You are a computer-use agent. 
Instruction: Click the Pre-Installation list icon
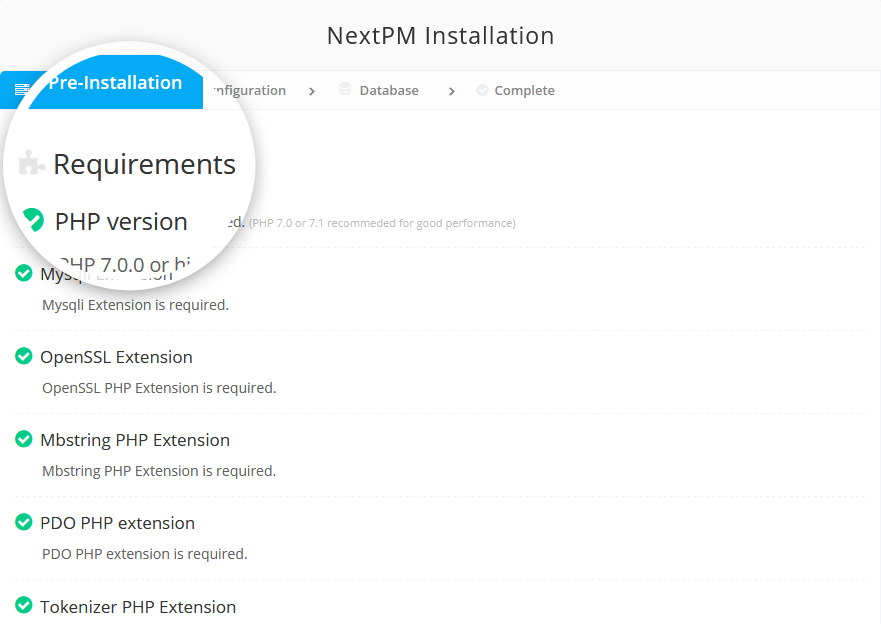(22, 89)
